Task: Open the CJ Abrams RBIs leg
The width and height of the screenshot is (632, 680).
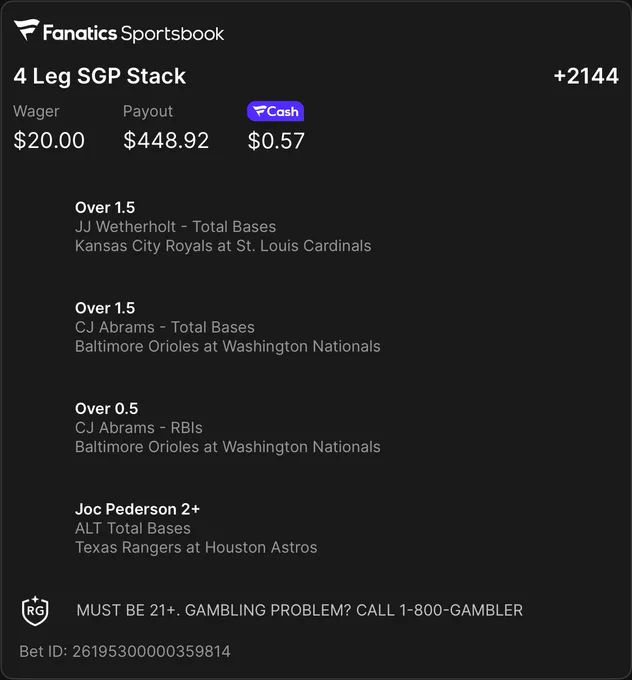Action: (x=228, y=428)
